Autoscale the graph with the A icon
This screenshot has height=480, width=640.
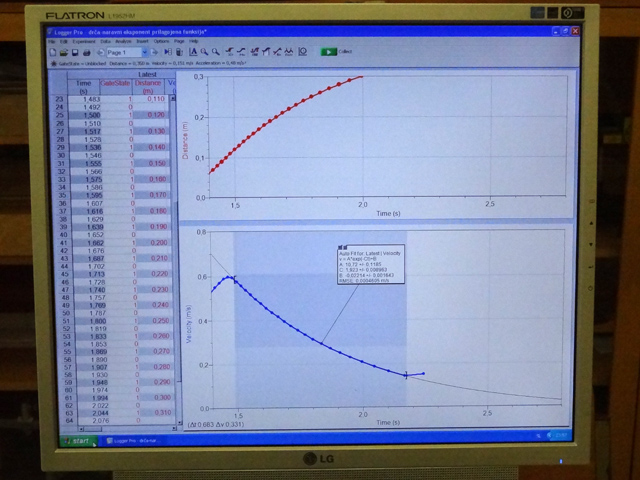(193, 51)
